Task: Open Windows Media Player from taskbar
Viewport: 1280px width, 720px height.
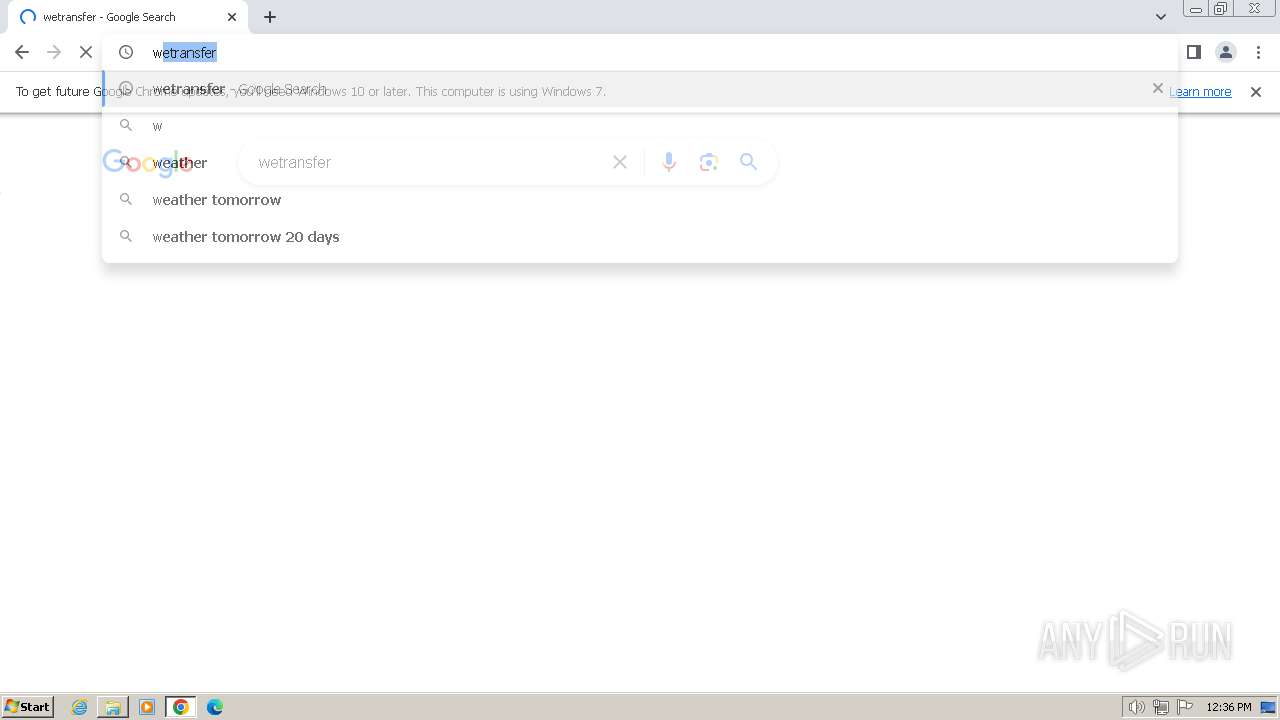Action: 147,707
